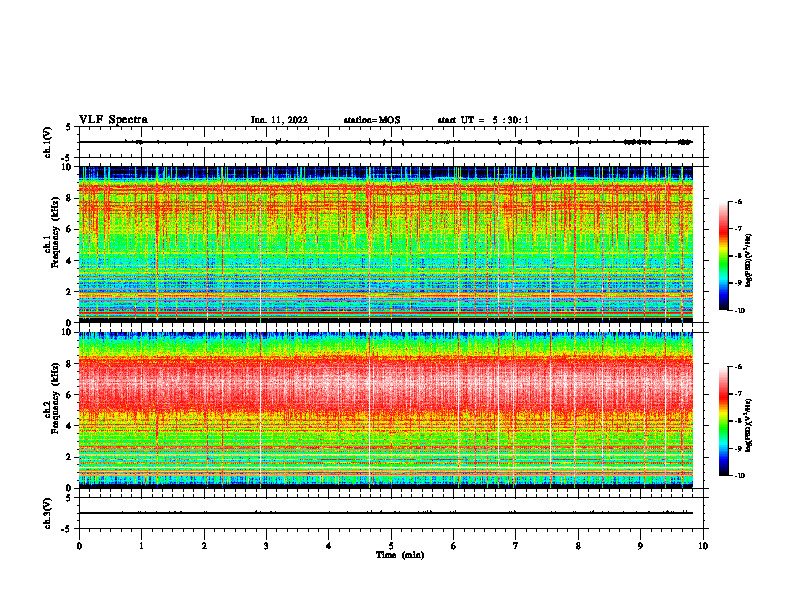This screenshot has height=612, width=792.
Task: Click the "ch.1(V)" waveform axis label
Action: 47,142
